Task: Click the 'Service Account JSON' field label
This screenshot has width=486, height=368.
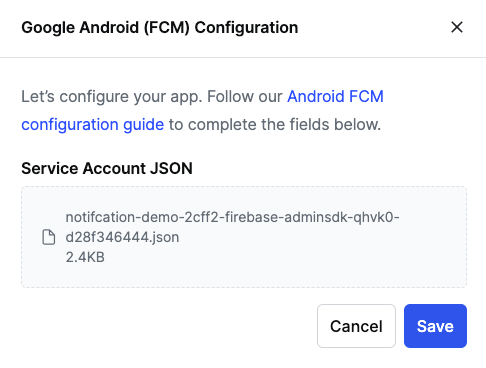Action: point(107,168)
